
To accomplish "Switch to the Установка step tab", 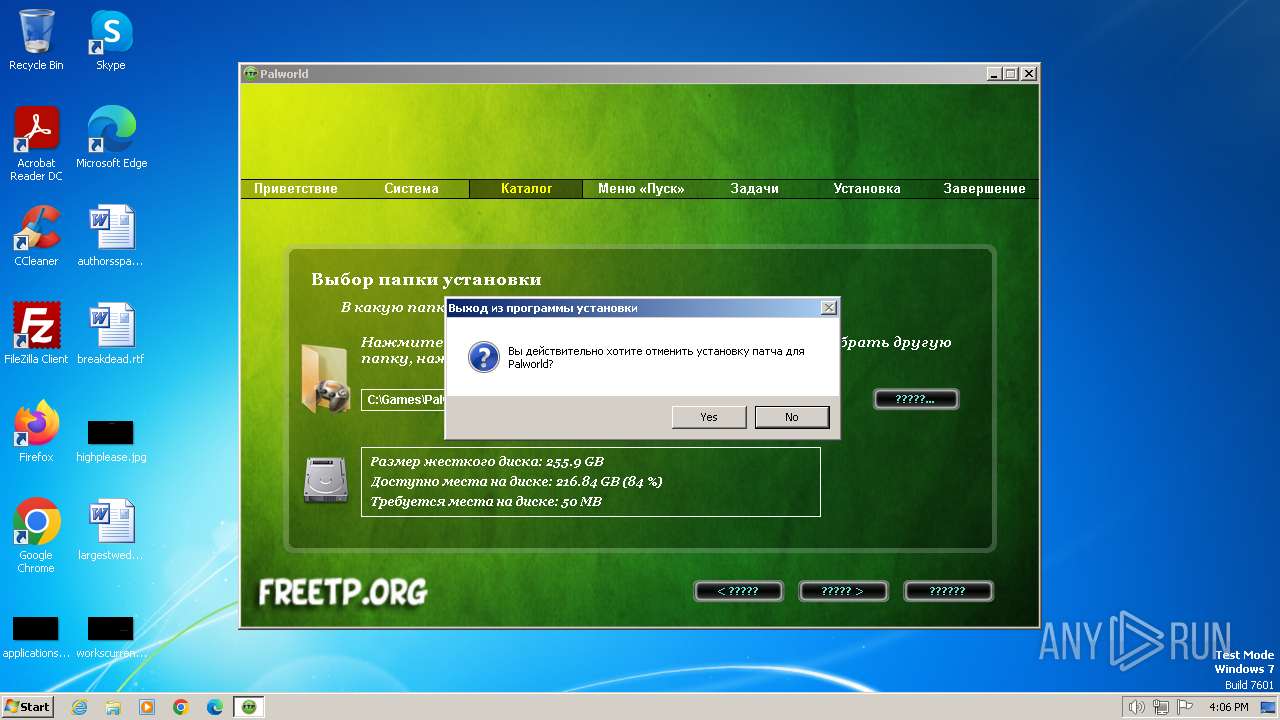I will click(867, 189).
